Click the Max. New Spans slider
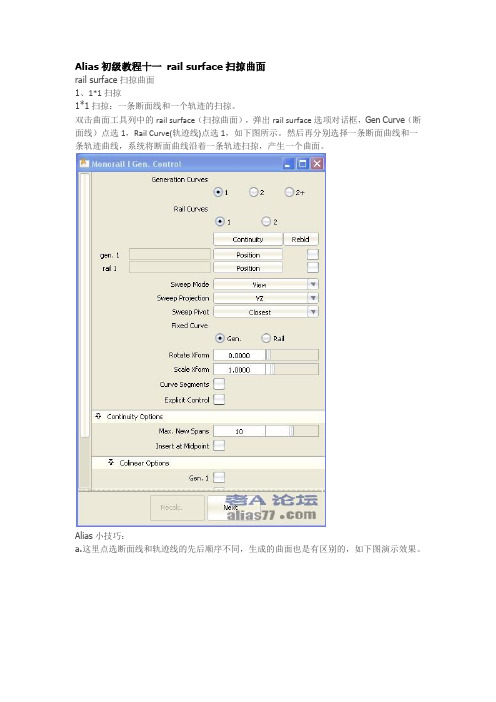This screenshot has width=496, height=702. point(292,431)
